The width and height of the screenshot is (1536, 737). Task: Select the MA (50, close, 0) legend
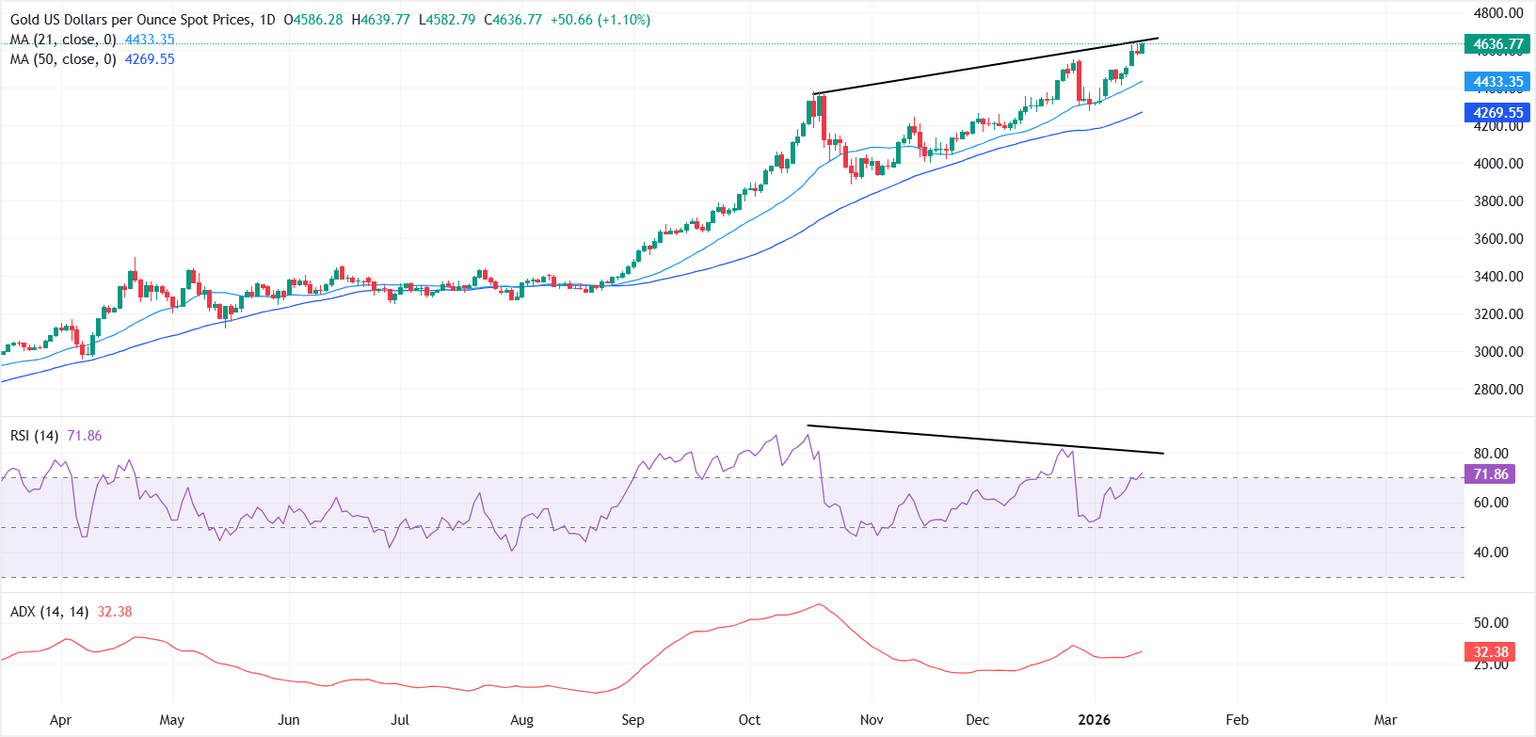pos(61,59)
